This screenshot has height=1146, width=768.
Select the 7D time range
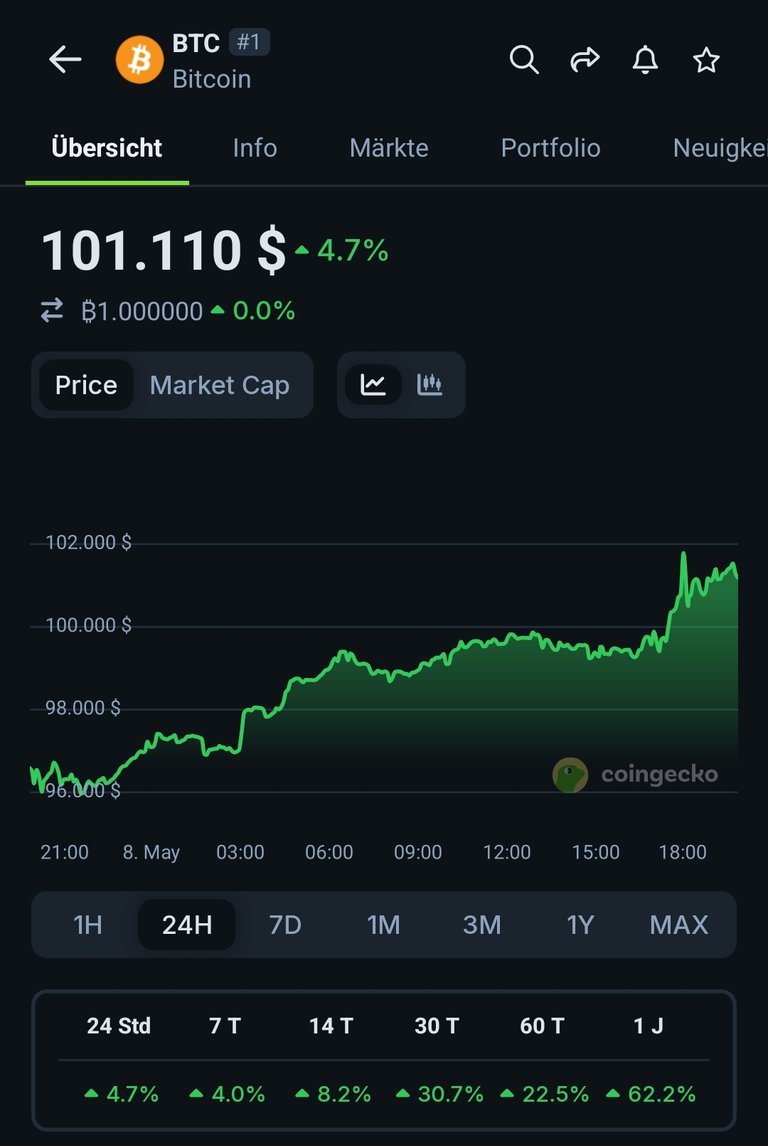pos(285,925)
